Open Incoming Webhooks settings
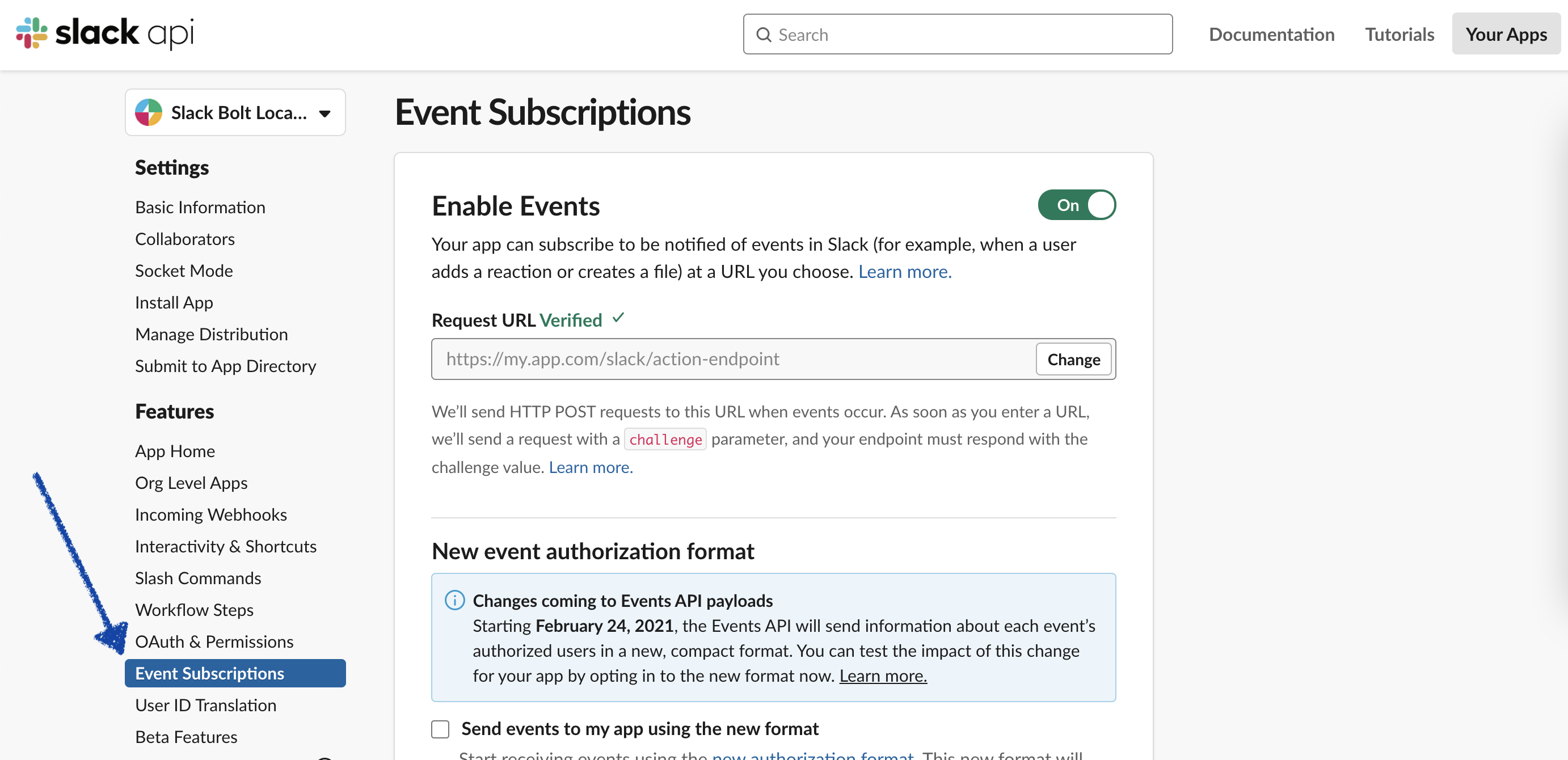 click(x=210, y=514)
